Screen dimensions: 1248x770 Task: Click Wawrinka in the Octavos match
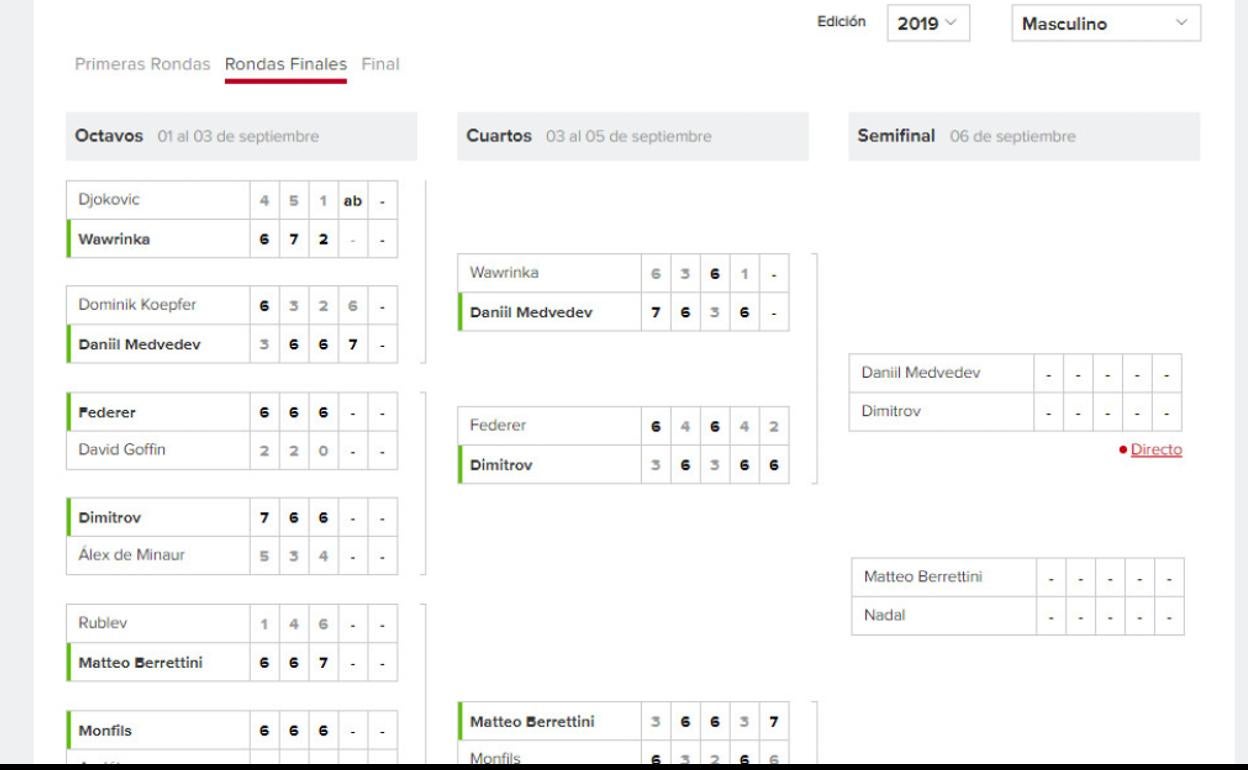pyautogui.click(x=114, y=239)
